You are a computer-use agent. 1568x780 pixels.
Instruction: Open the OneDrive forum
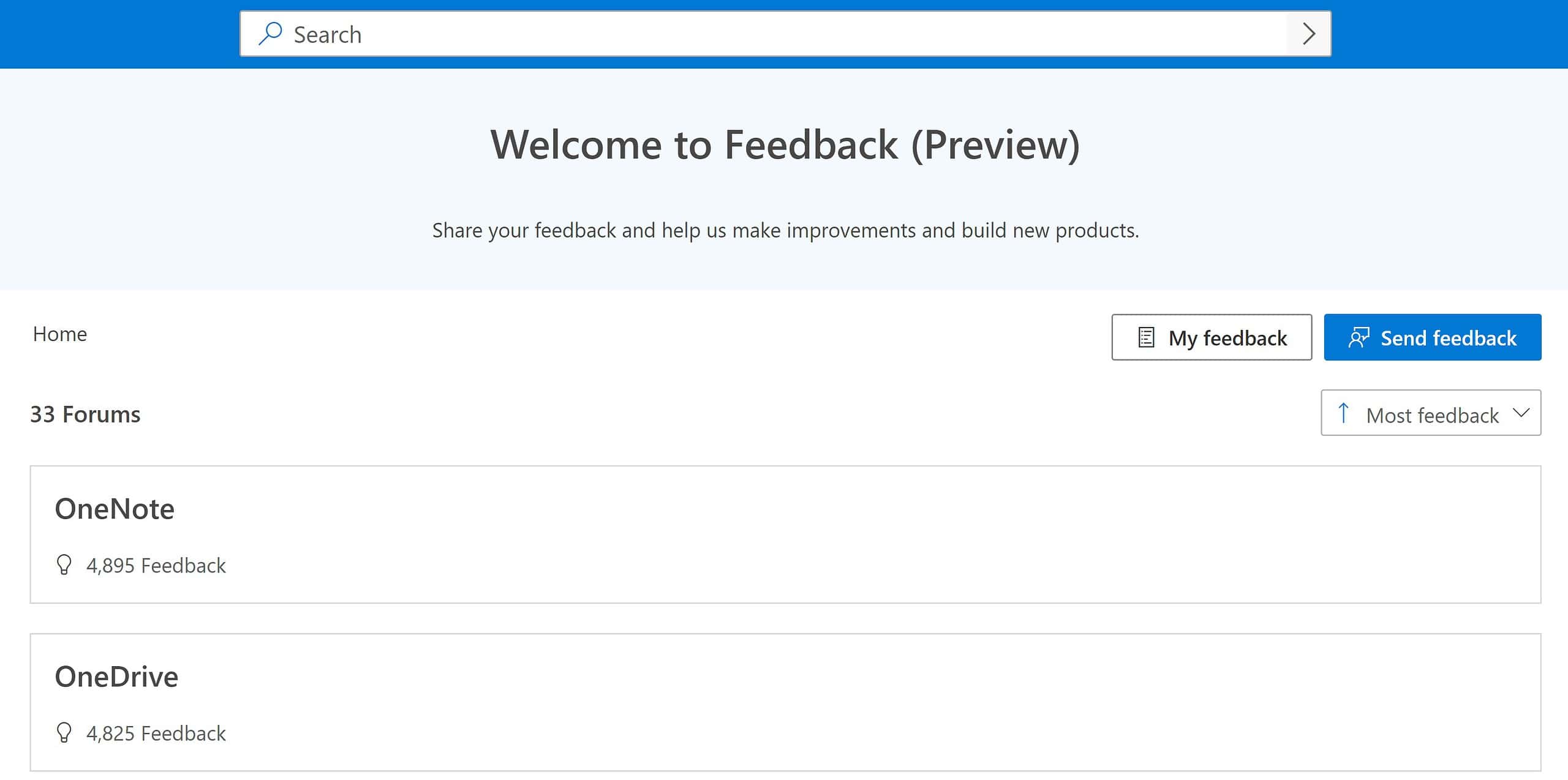coord(116,677)
